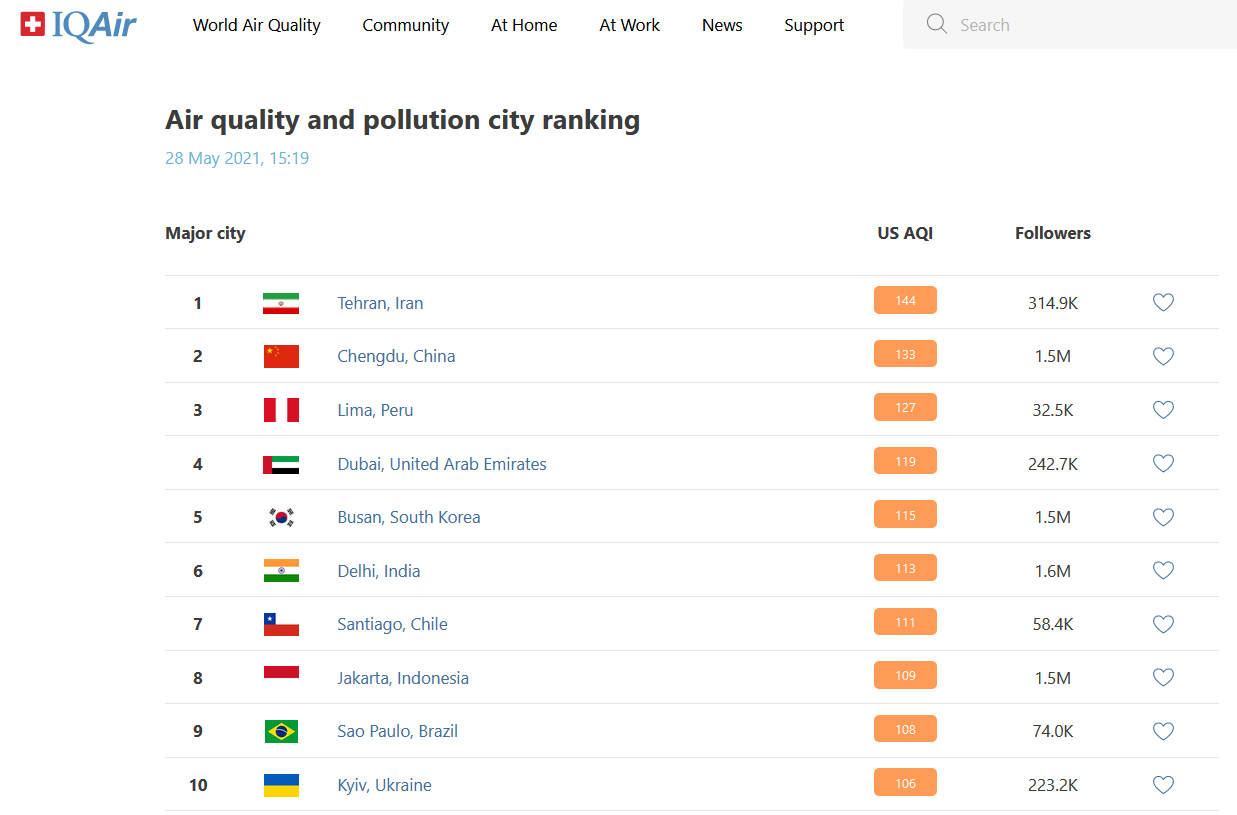Image resolution: width=1237 pixels, height=815 pixels.
Task: Click the orange 144 AQI badge
Action: (905, 301)
